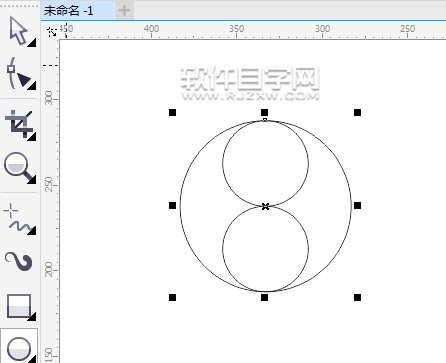This screenshot has height=363, width=446.
Task: Choose the Artistic Media tool
Action: click(18, 261)
